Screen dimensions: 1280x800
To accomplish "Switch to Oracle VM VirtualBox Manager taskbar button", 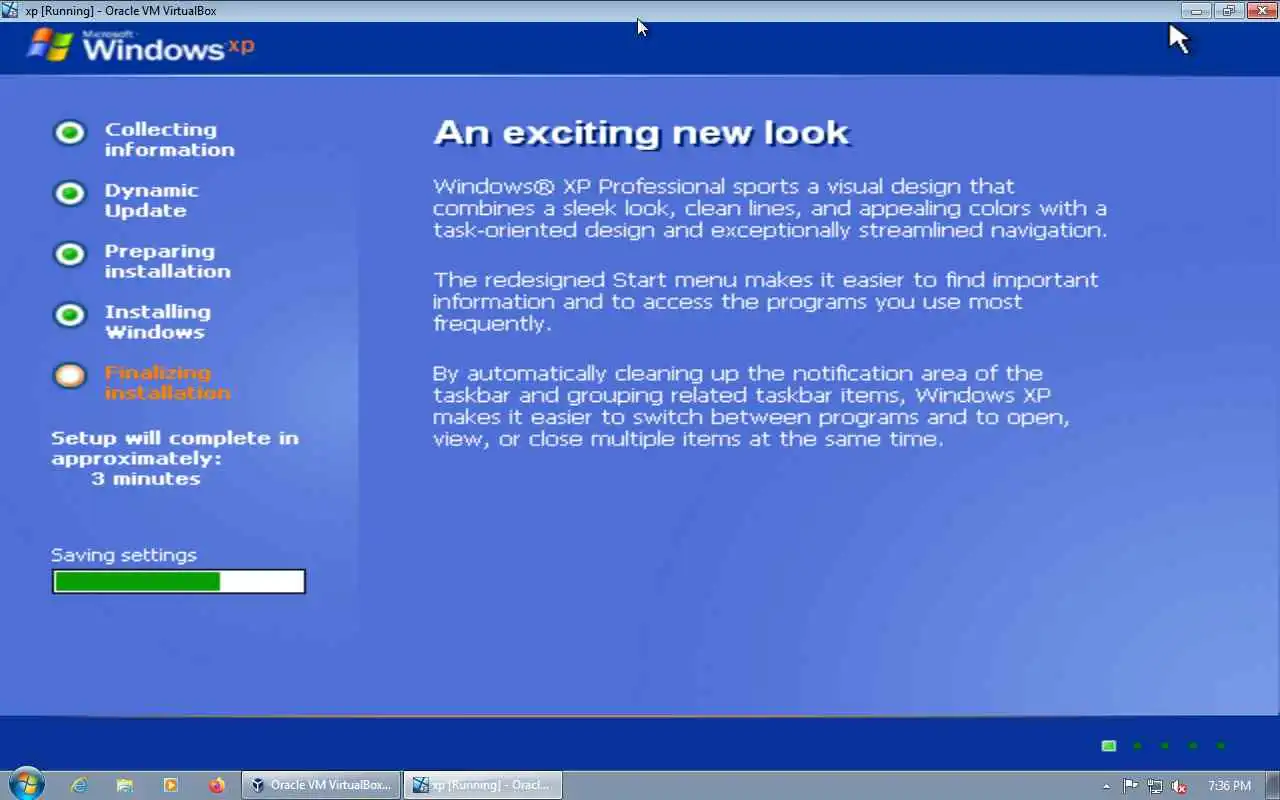I will click(x=321, y=785).
